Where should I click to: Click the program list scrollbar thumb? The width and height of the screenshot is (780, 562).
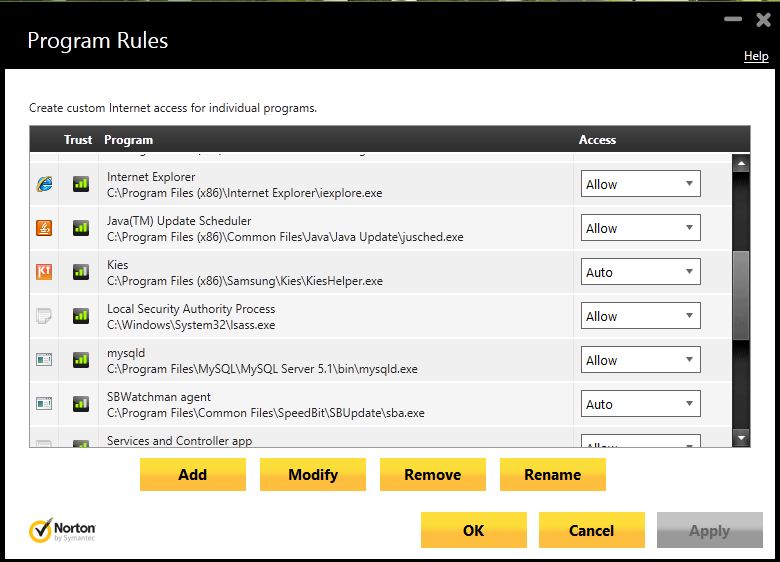(x=741, y=295)
